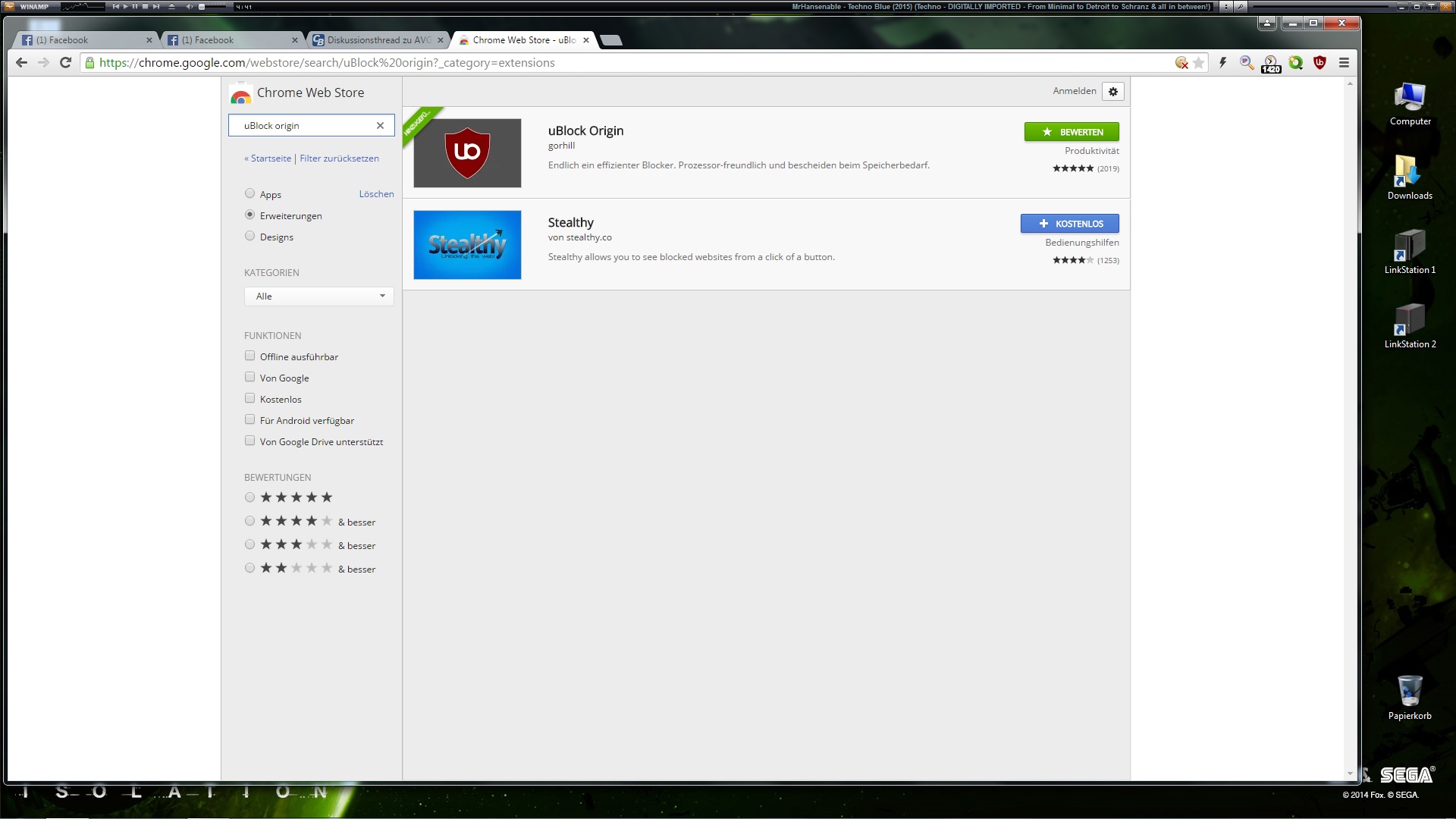
Task: Clear the uBlock origin search text
Action: click(380, 126)
